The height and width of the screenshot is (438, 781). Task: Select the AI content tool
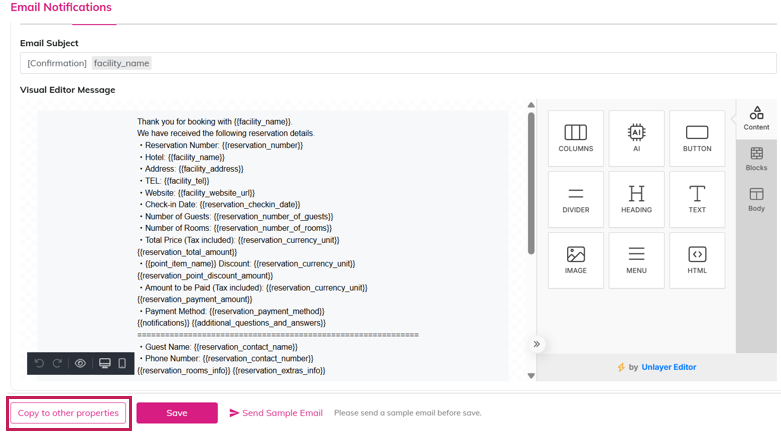pyautogui.click(x=636, y=138)
